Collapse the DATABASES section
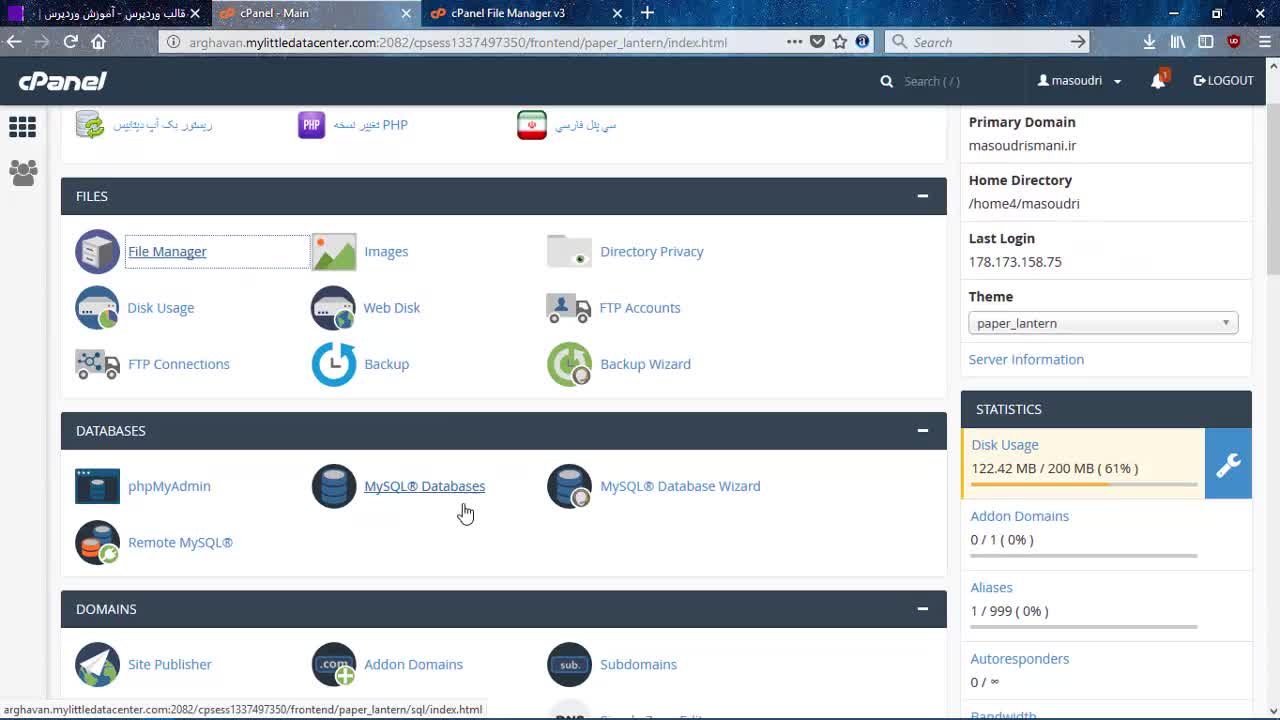Image resolution: width=1280 pixels, height=720 pixels. click(922, 431)
